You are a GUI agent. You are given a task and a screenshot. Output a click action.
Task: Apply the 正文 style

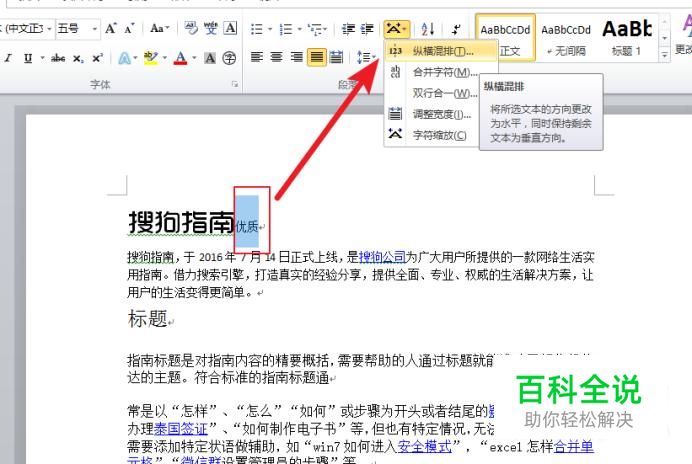click(505, 38)
